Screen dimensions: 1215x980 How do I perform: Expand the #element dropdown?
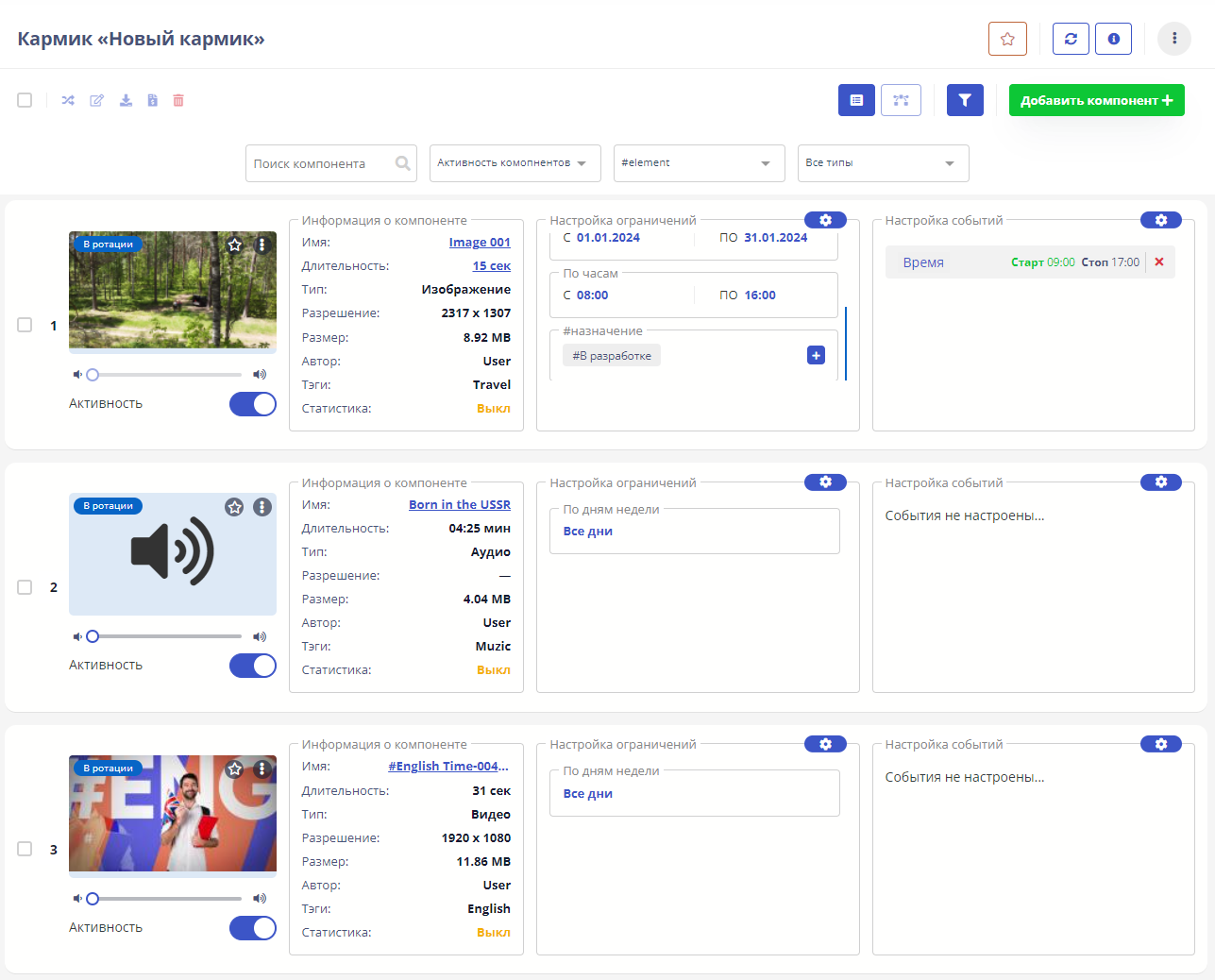pos(699,163)
